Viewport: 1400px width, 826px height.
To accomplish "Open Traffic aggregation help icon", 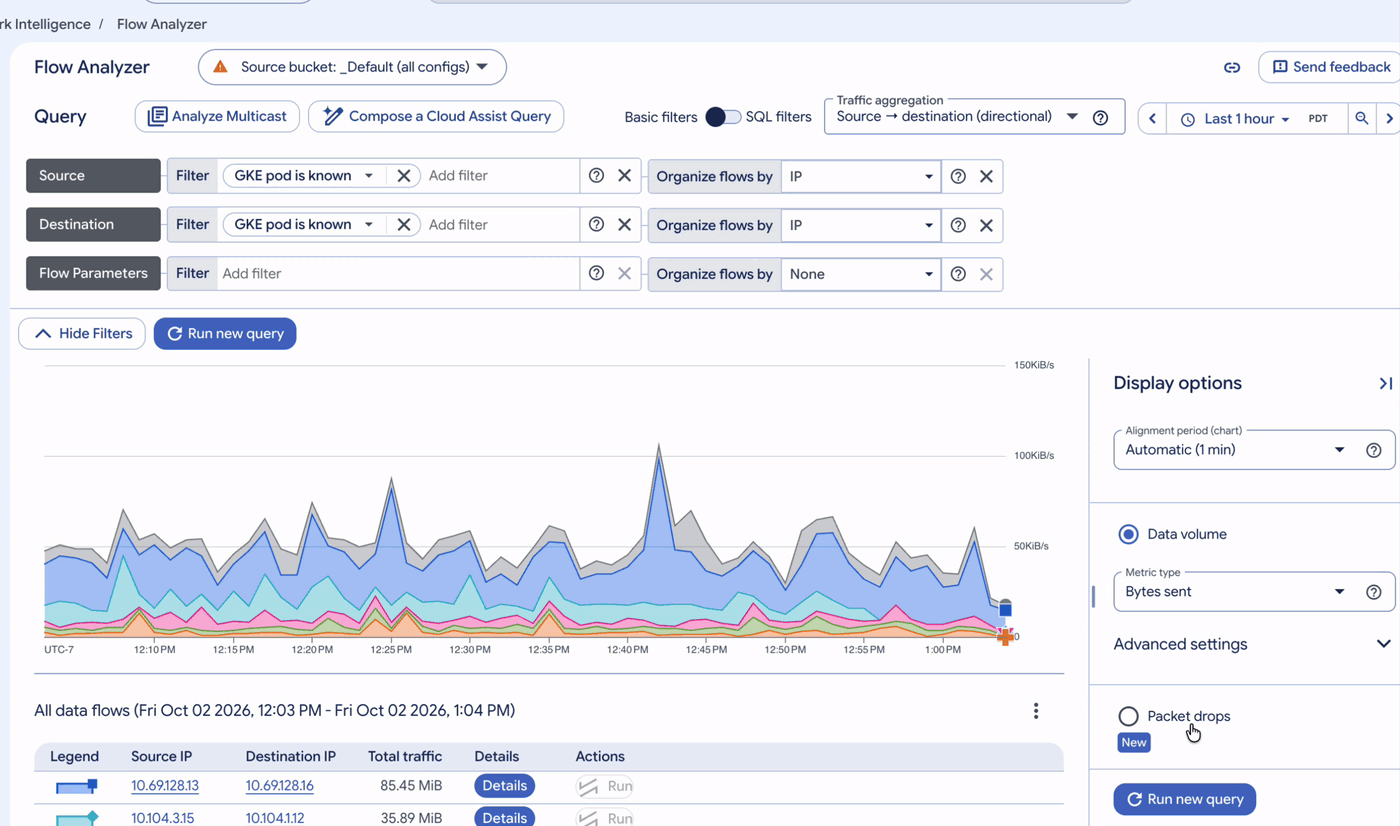I will point(1100,117).
